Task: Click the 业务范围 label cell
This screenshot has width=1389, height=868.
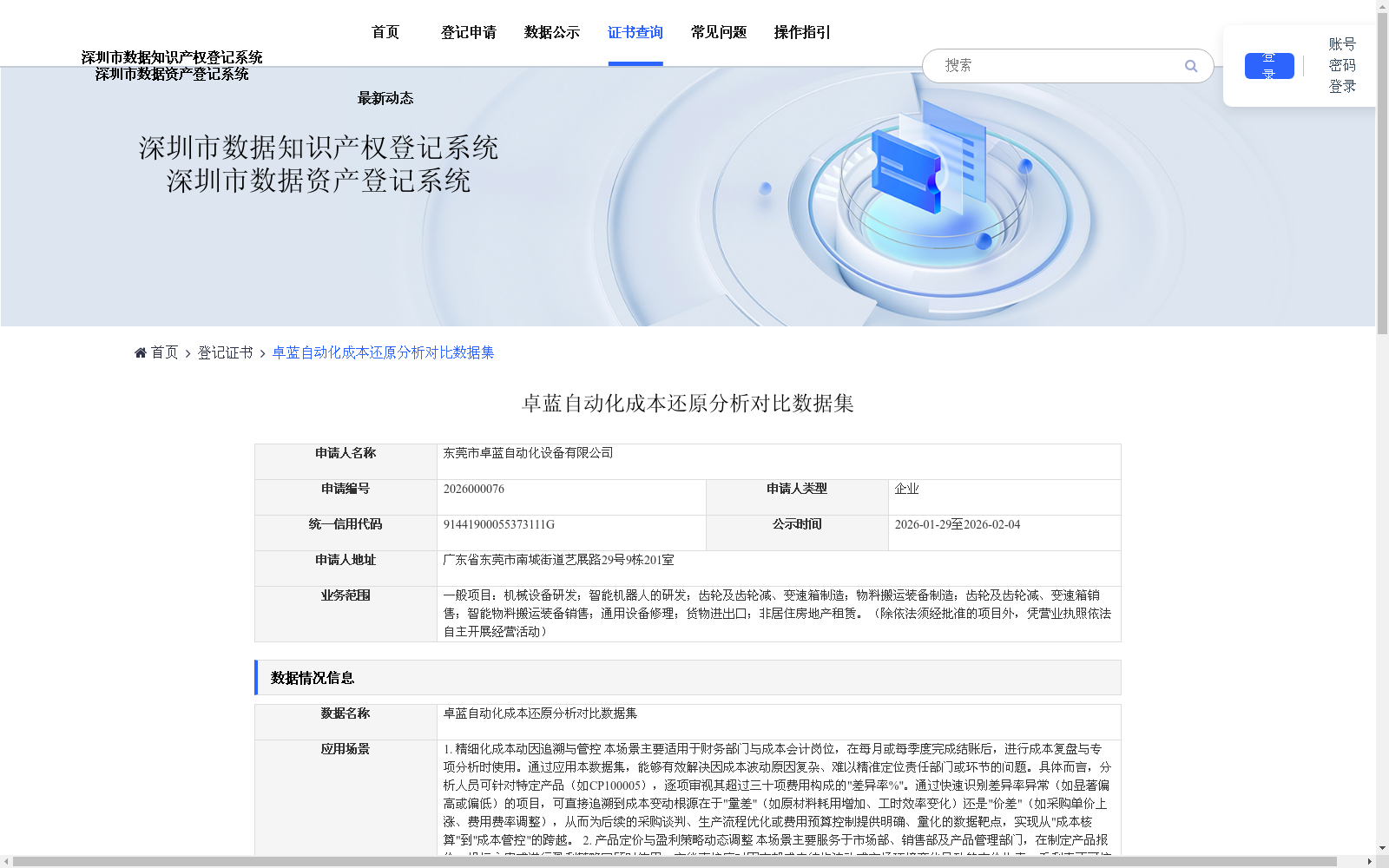Action: [x=346, y=614]
